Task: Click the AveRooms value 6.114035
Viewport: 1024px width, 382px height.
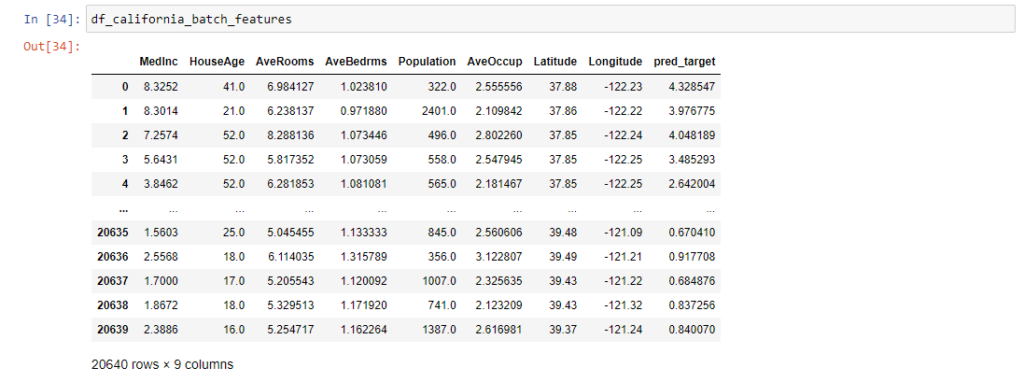Action: click(291, 257)
